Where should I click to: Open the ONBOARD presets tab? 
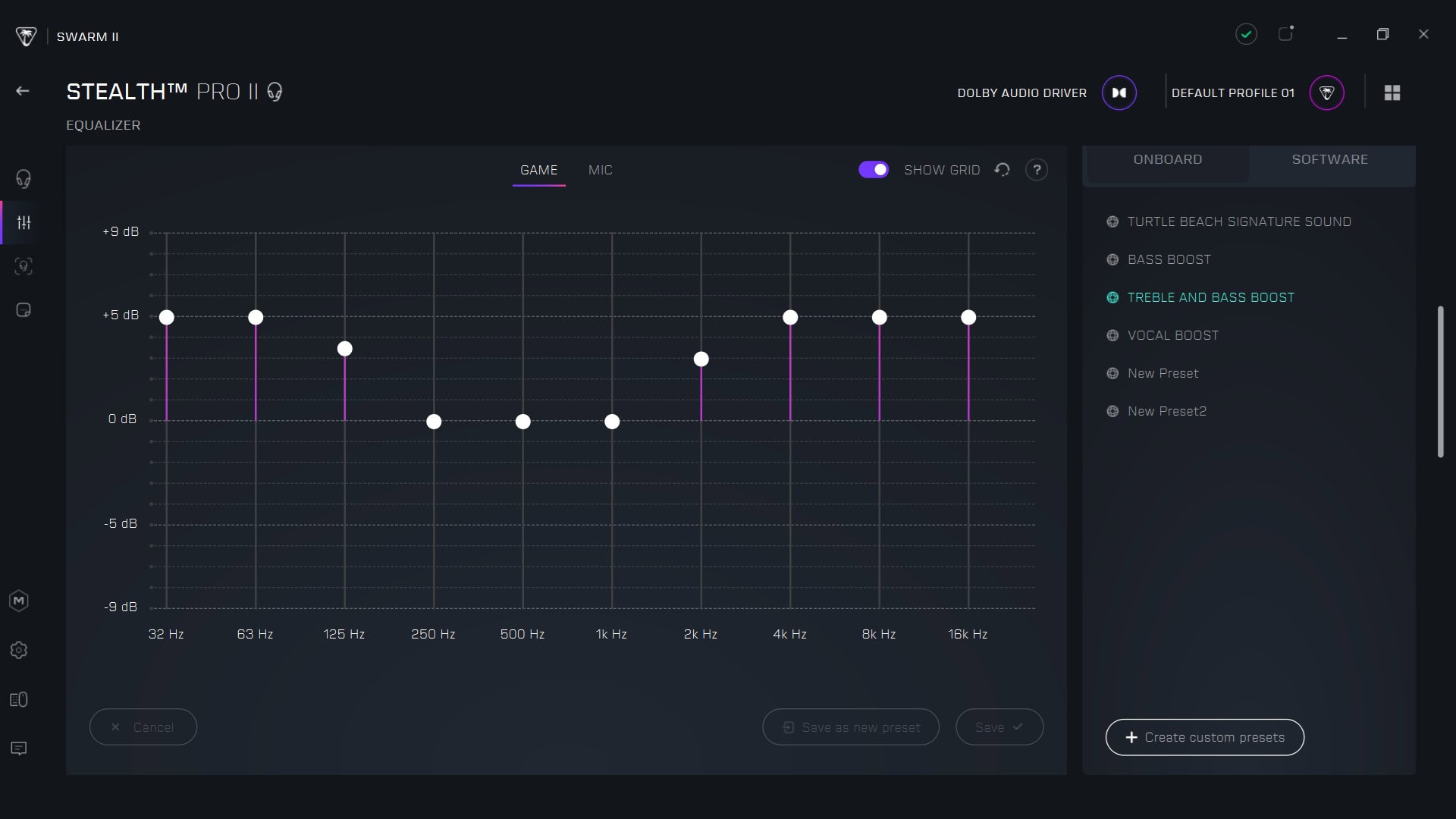(x=1168, y=160)
